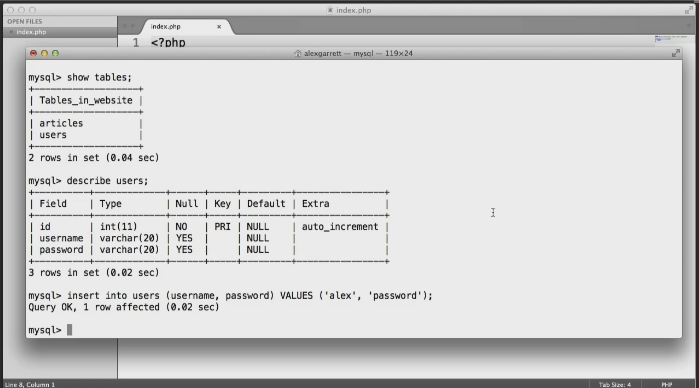Click the 'insert into users' command line
This screenshot has height=388, width=699.
(230, 296)
